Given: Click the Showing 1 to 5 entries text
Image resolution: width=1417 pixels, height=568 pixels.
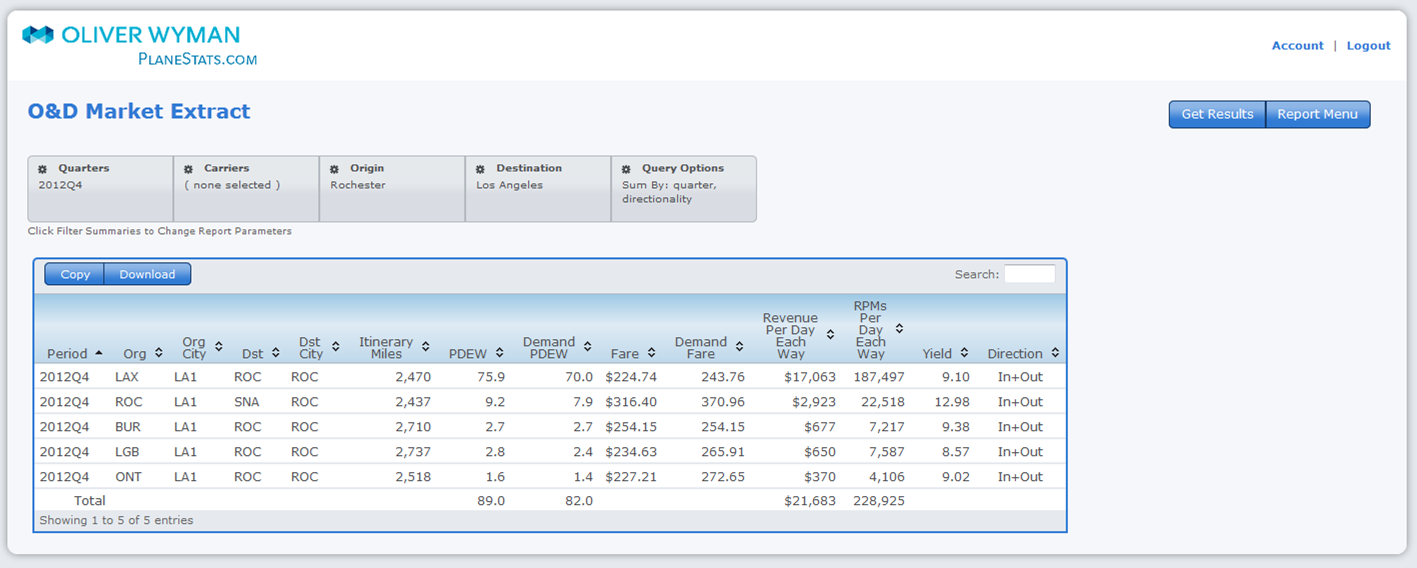Looking at the screenshot, I should pos(117,521).
